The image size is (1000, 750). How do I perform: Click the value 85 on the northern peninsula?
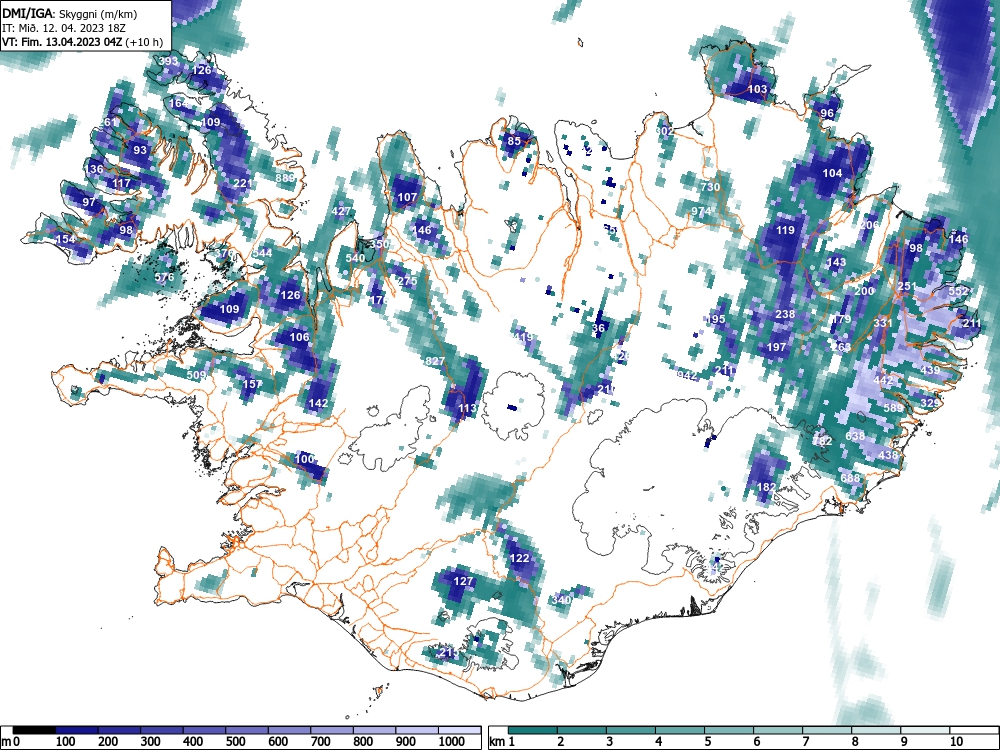tap(514, 141)
